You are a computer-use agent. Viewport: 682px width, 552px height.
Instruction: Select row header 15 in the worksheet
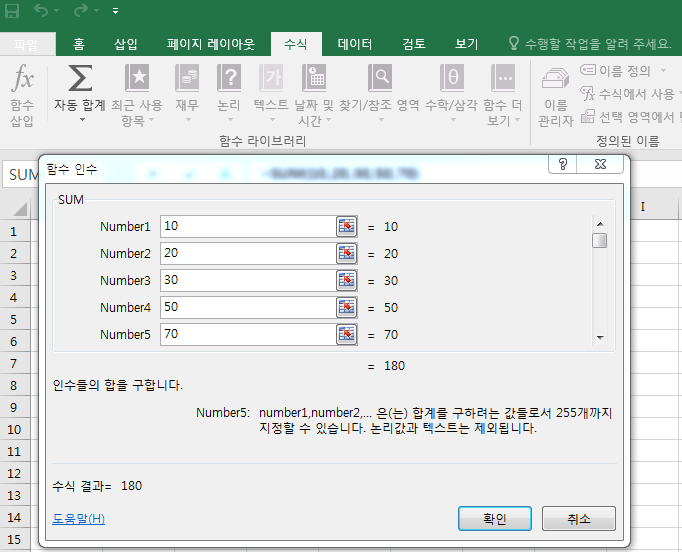[14, 539]
